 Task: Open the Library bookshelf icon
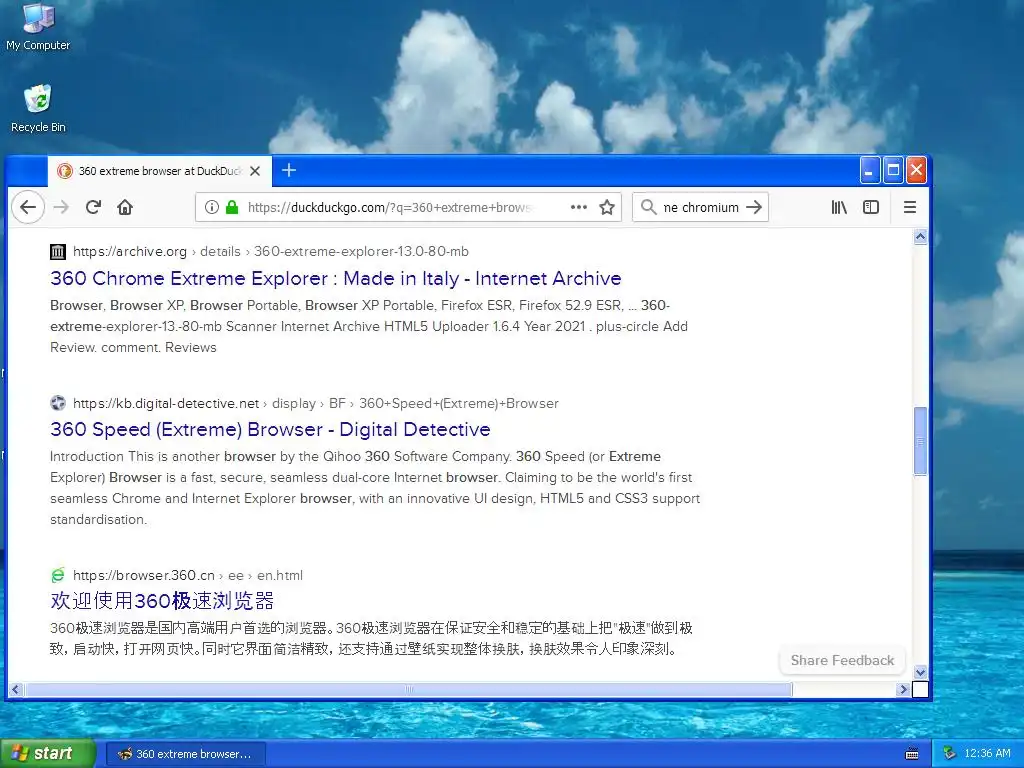(x=839, y=208)
